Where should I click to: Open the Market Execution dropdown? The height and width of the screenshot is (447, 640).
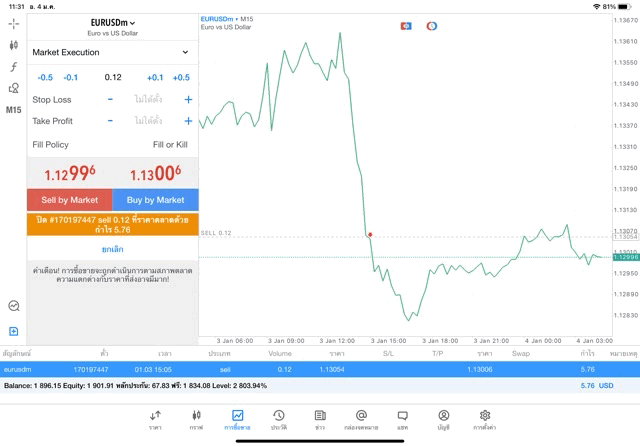point(111,52)
